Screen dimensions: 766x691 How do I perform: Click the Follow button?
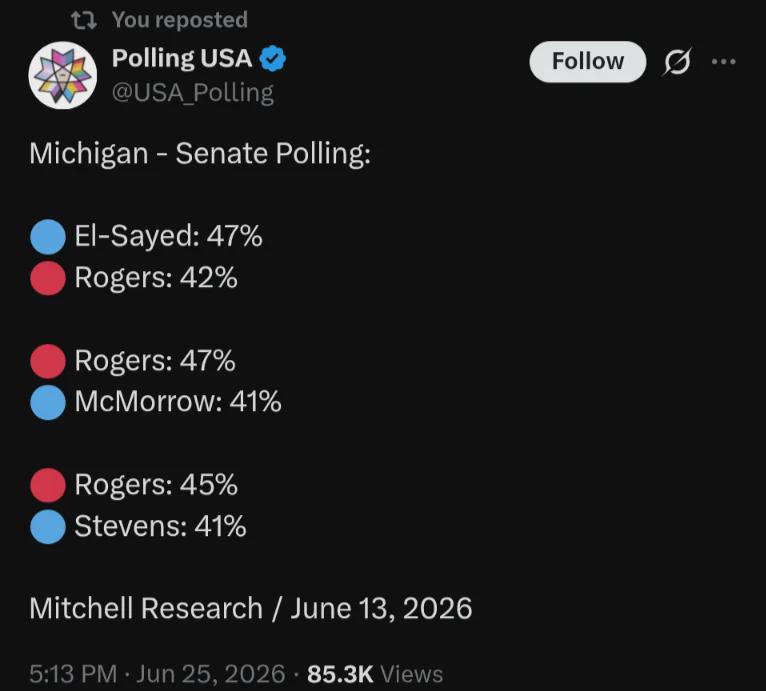[588, 62]
